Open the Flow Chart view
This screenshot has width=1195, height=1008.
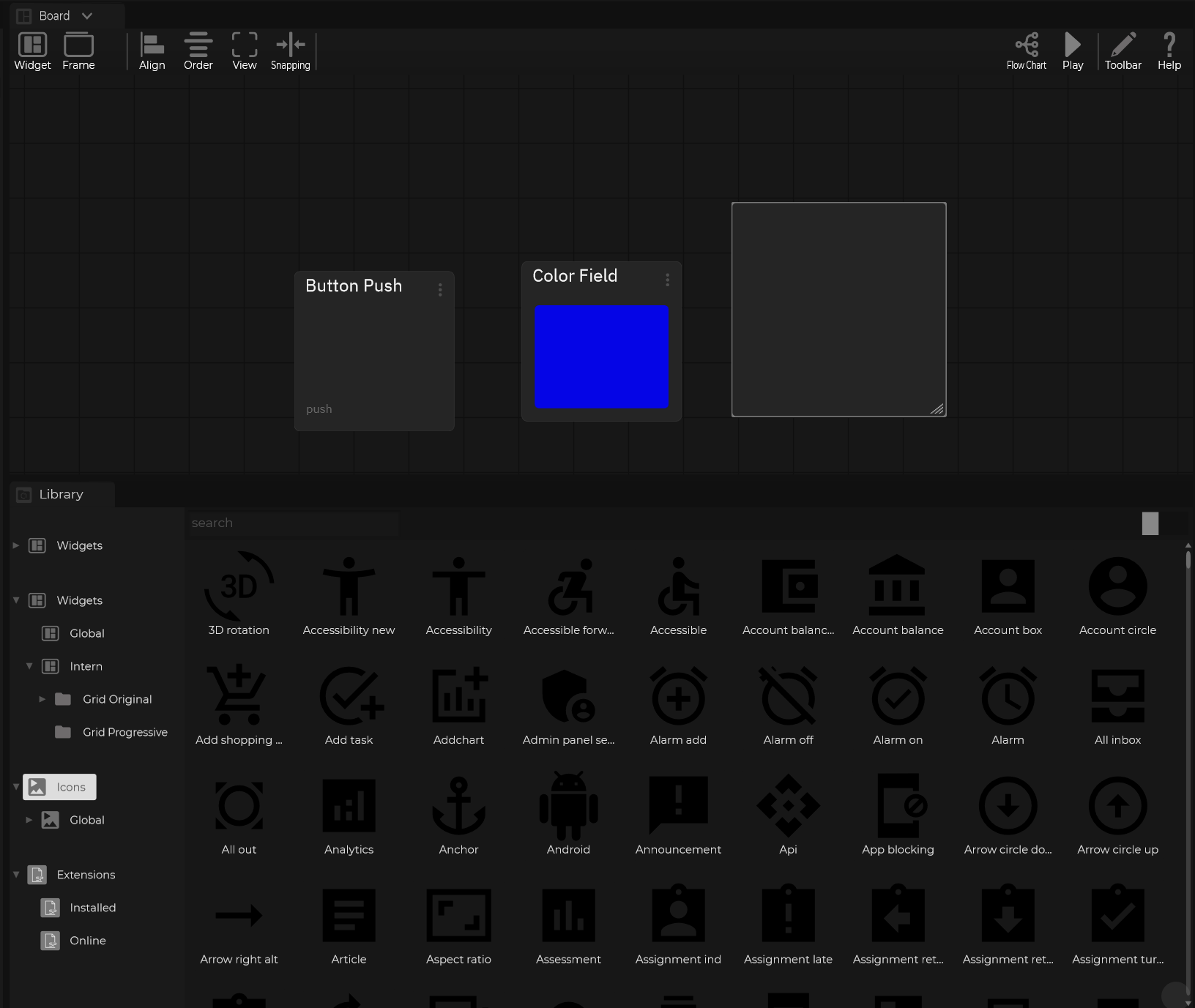coord(1026,51)
